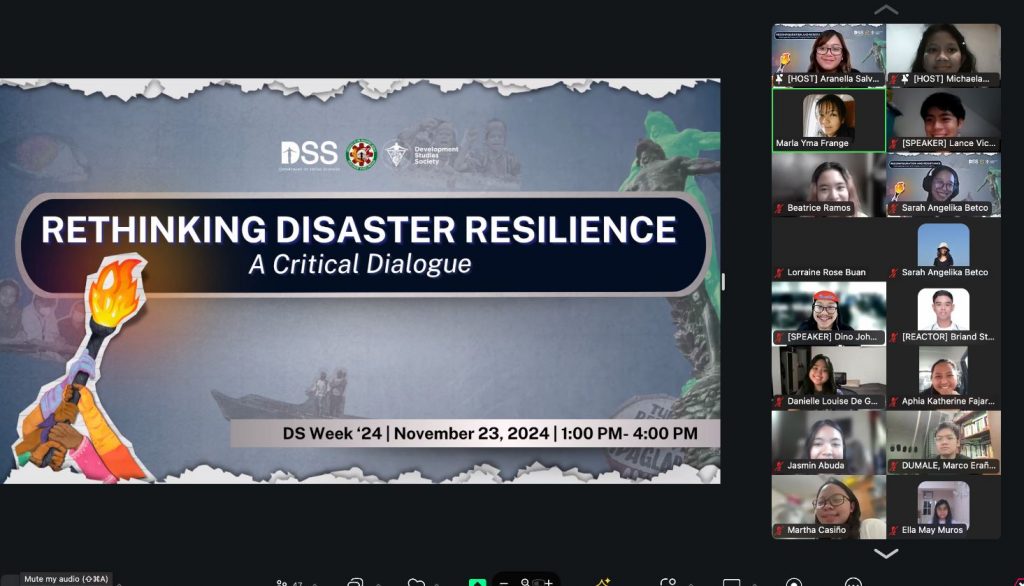The image size is (1024, 586).
Task: Zoom in with the plus toolbar button
Action: click(549, 581)
